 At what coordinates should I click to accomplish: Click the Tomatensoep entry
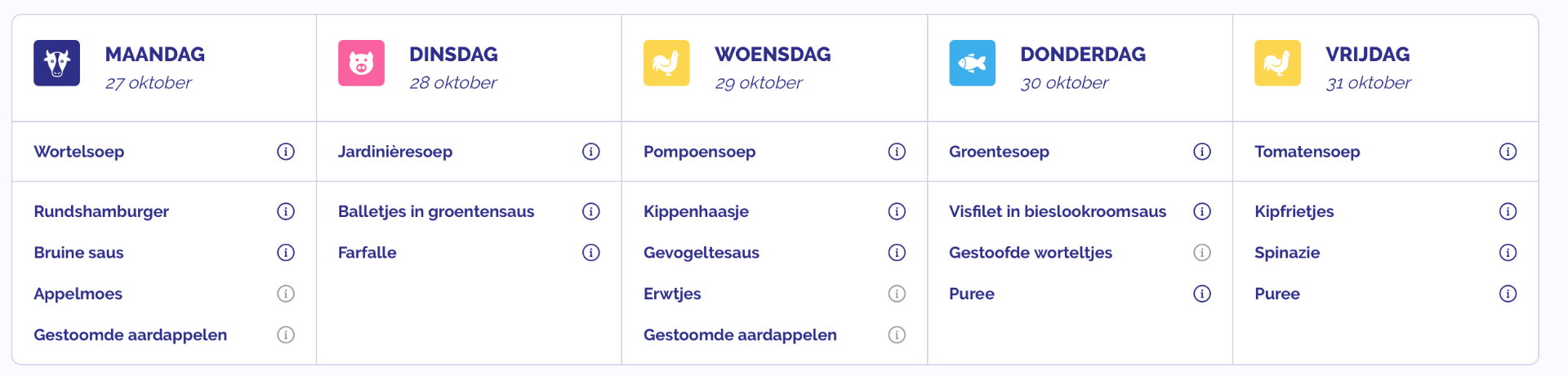pyautogui.click(x=1307, y=152)
